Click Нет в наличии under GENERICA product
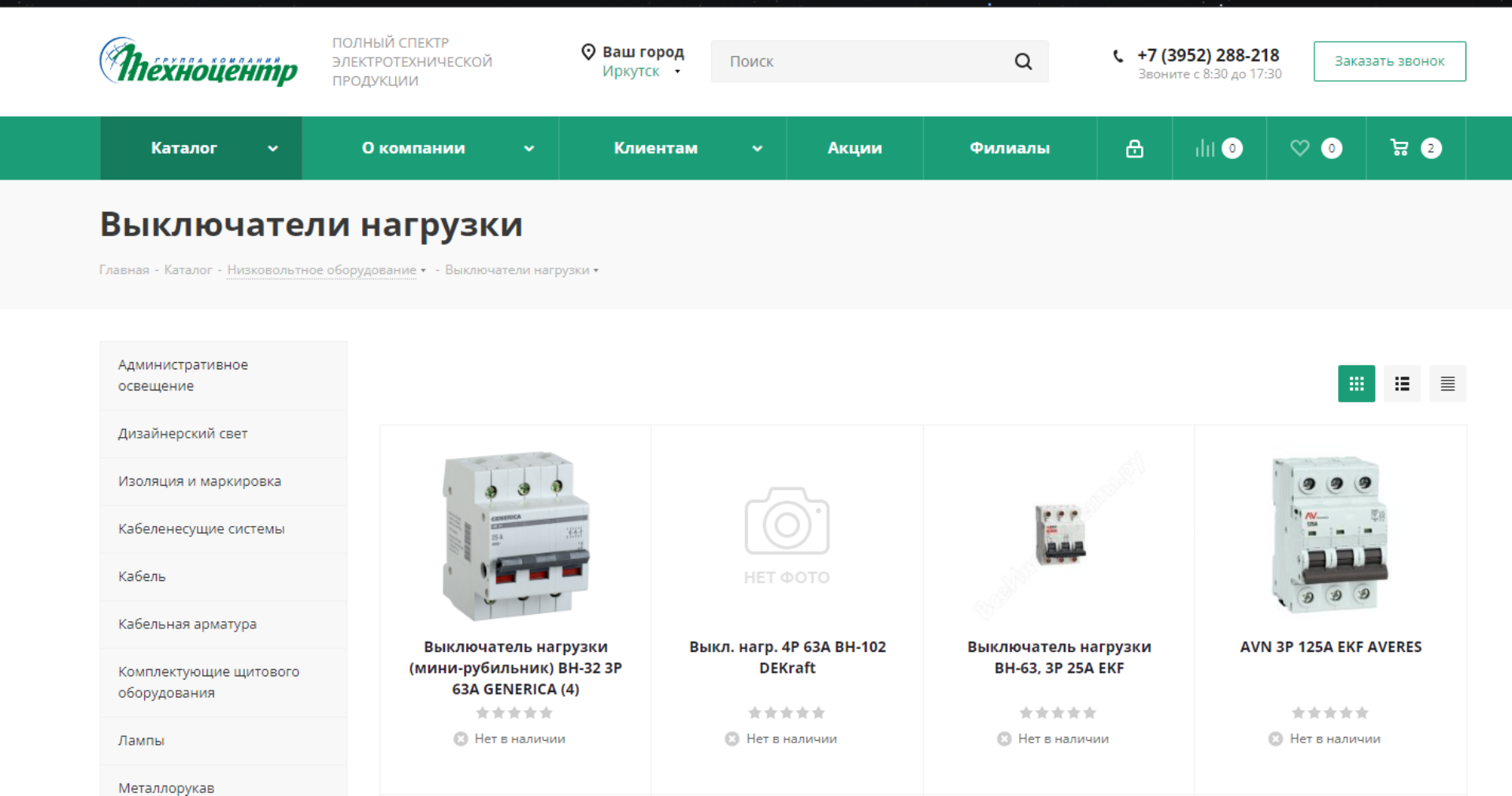 510,739
